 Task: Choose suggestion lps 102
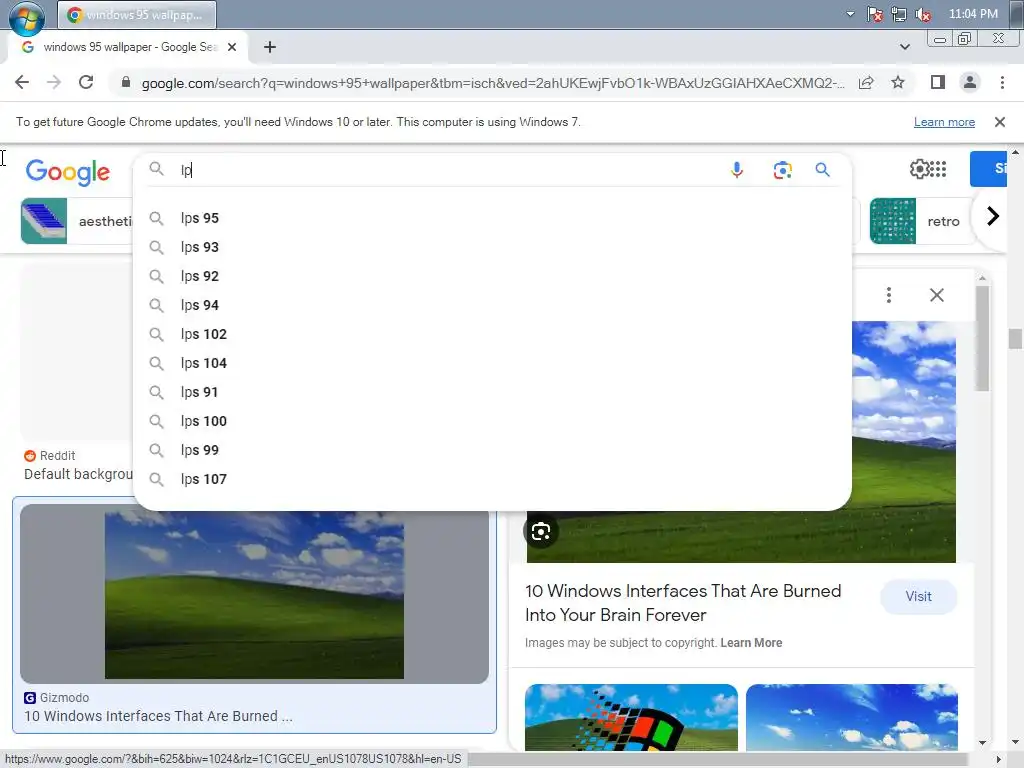[492, 334]
